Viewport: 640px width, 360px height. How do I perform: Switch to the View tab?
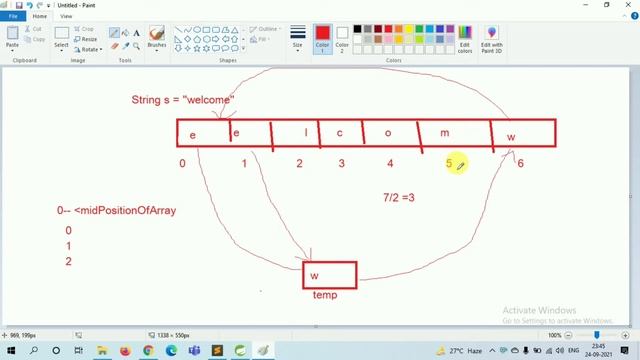[66, 16]
